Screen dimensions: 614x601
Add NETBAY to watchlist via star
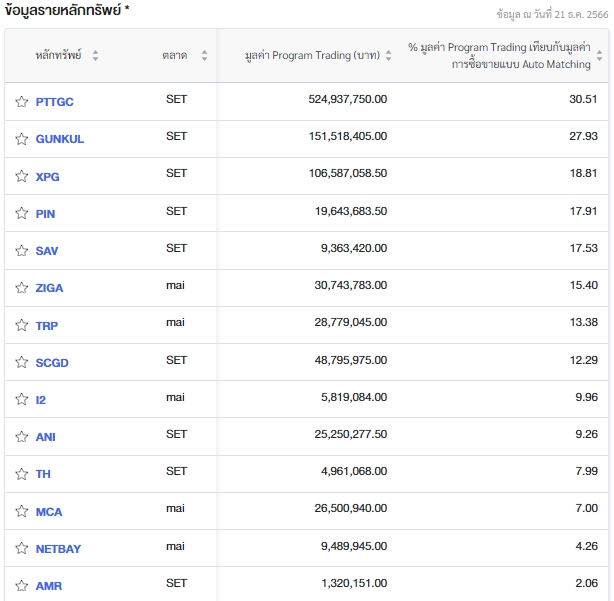point(22,549)
